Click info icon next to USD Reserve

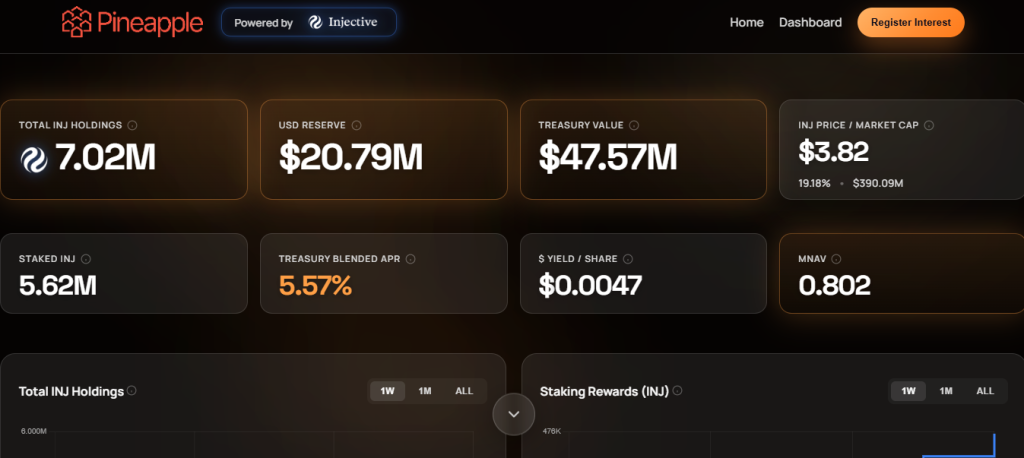(x=357, y=125)
